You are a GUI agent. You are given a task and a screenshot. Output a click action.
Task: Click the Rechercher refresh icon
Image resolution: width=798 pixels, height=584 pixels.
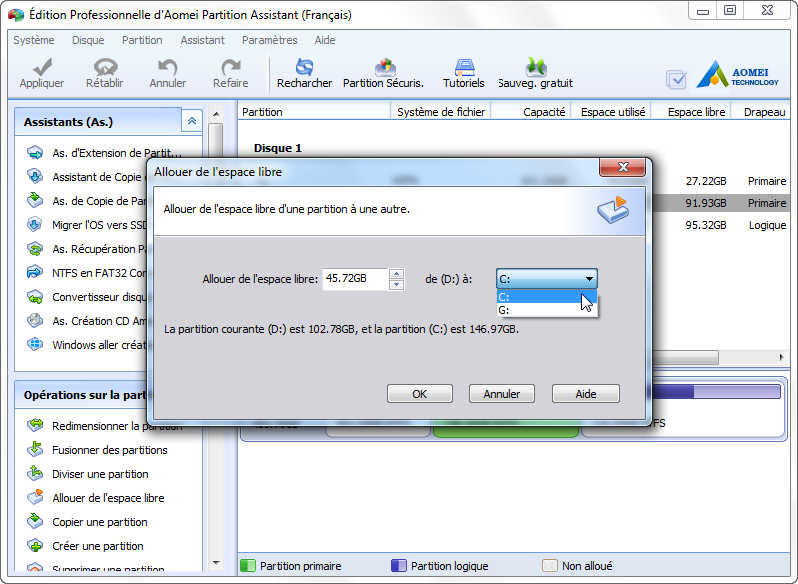tap(304, 67)
